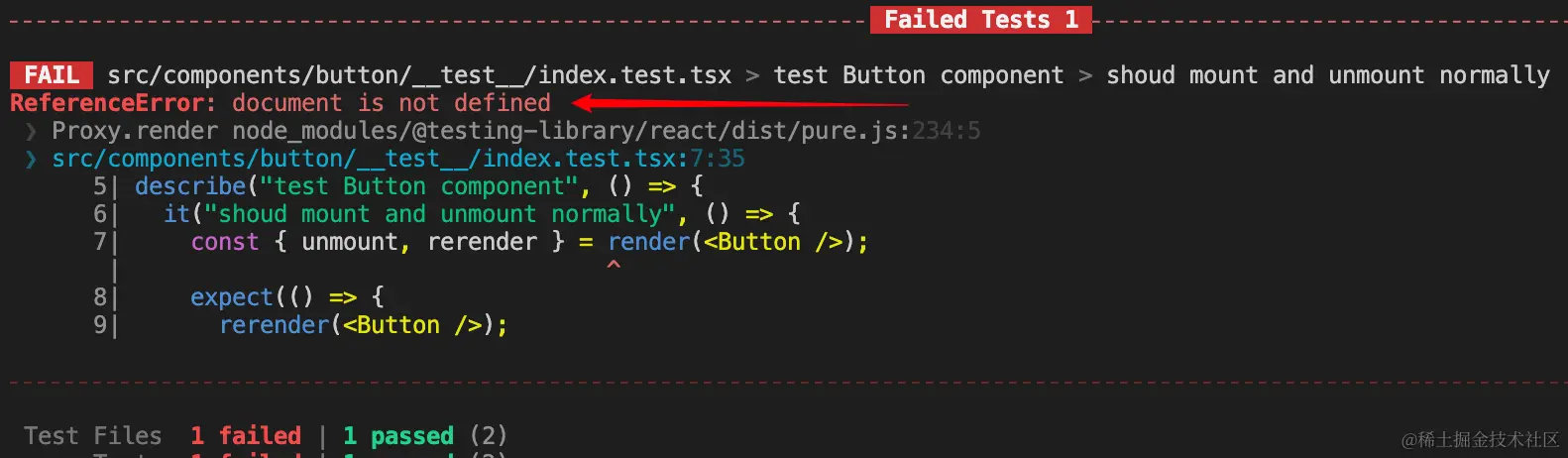Click line number 9 in code snippet
Viewport: 1568px width, 458px height.
point(99,325)
